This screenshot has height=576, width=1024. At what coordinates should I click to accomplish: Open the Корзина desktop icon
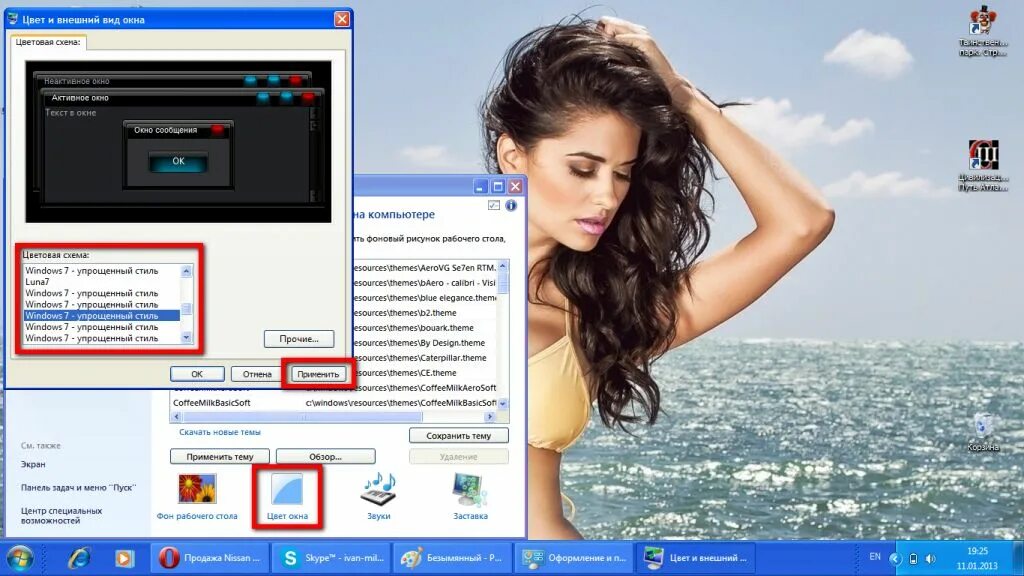pyautogui.click(x=982, y=433)
